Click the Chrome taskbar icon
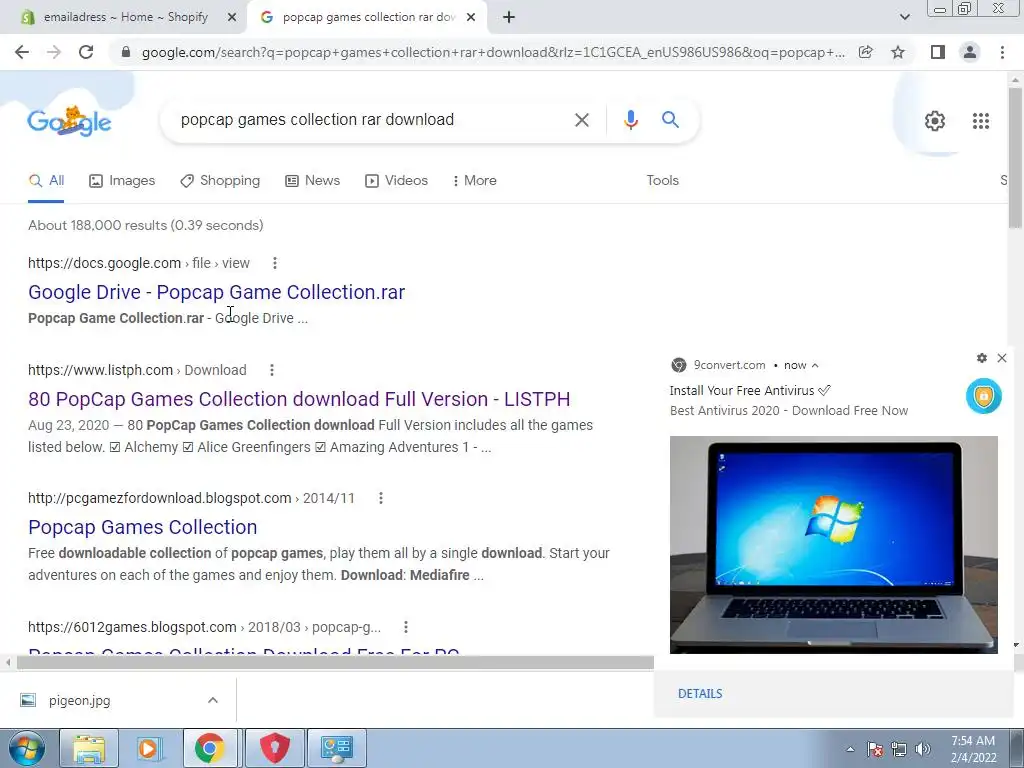The image size is (1024, 768). 209,749
